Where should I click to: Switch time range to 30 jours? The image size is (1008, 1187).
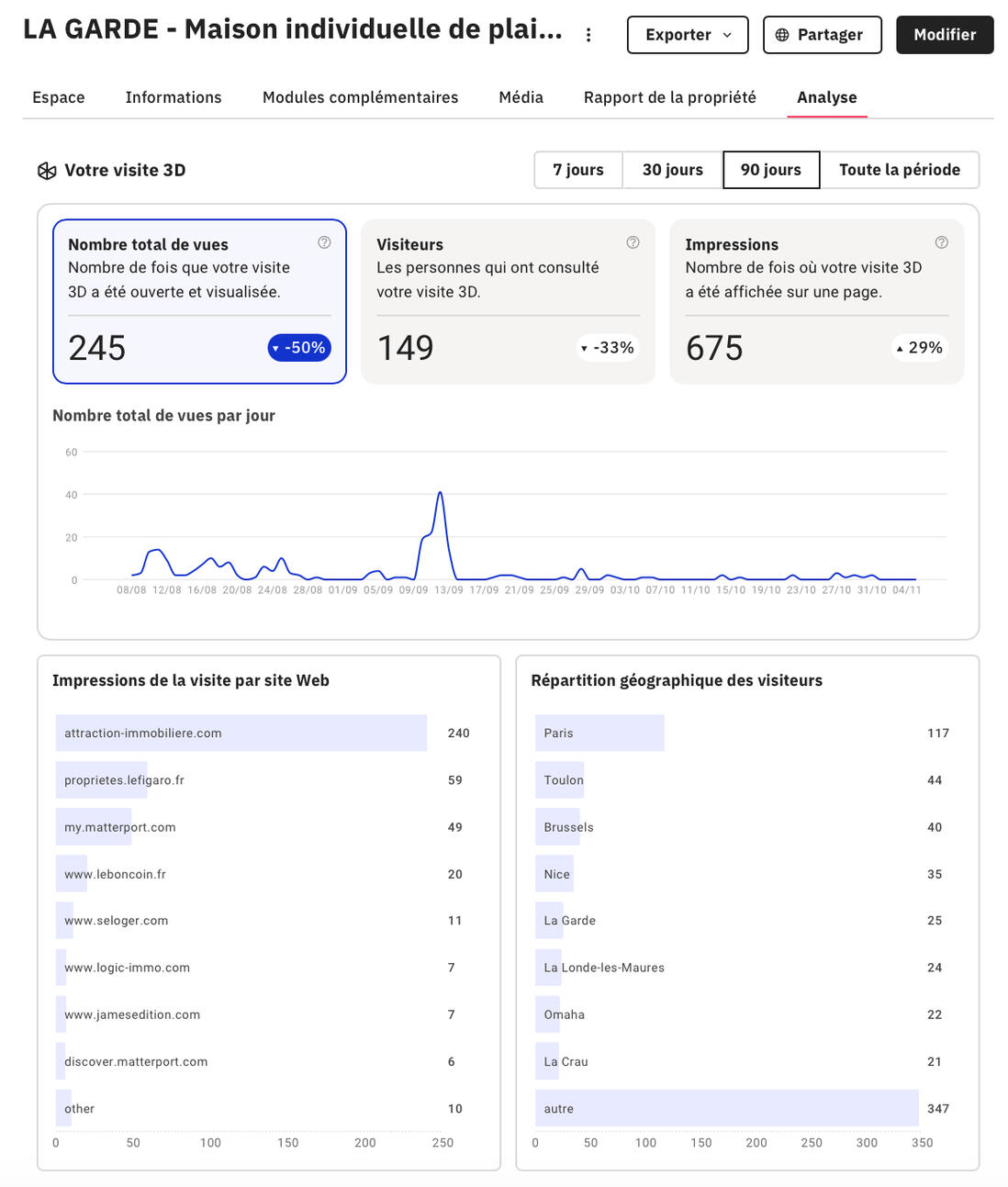point(673,170)
